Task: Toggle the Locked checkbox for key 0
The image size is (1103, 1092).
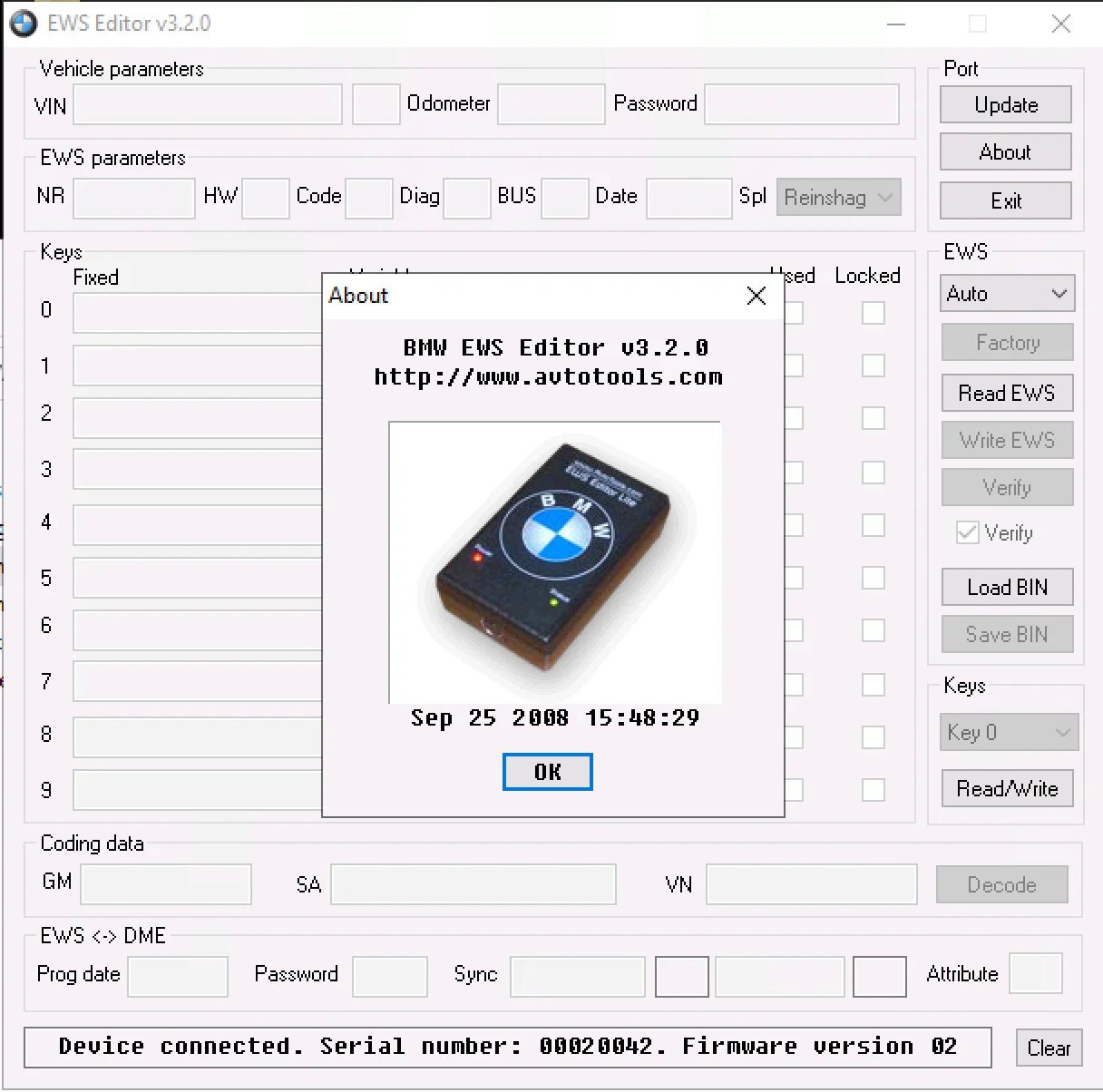Action: (x=874, y=313)
